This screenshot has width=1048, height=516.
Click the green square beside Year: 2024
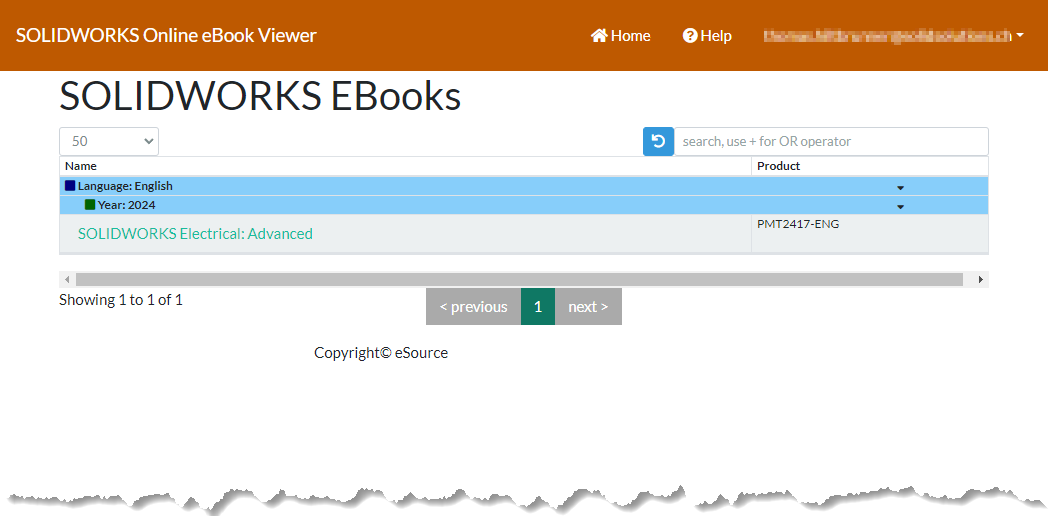click(x=90, y=205)
